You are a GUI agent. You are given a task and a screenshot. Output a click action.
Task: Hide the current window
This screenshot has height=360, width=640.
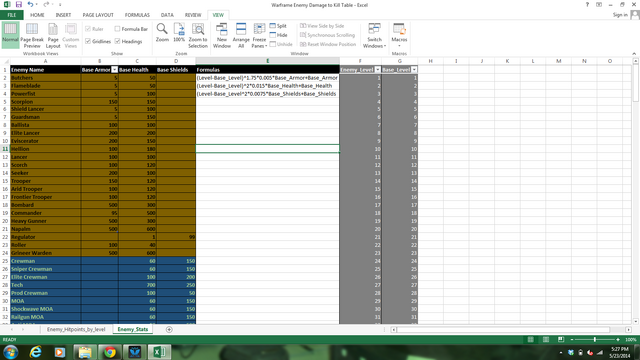pyautogui.click(x=278, y=35)
